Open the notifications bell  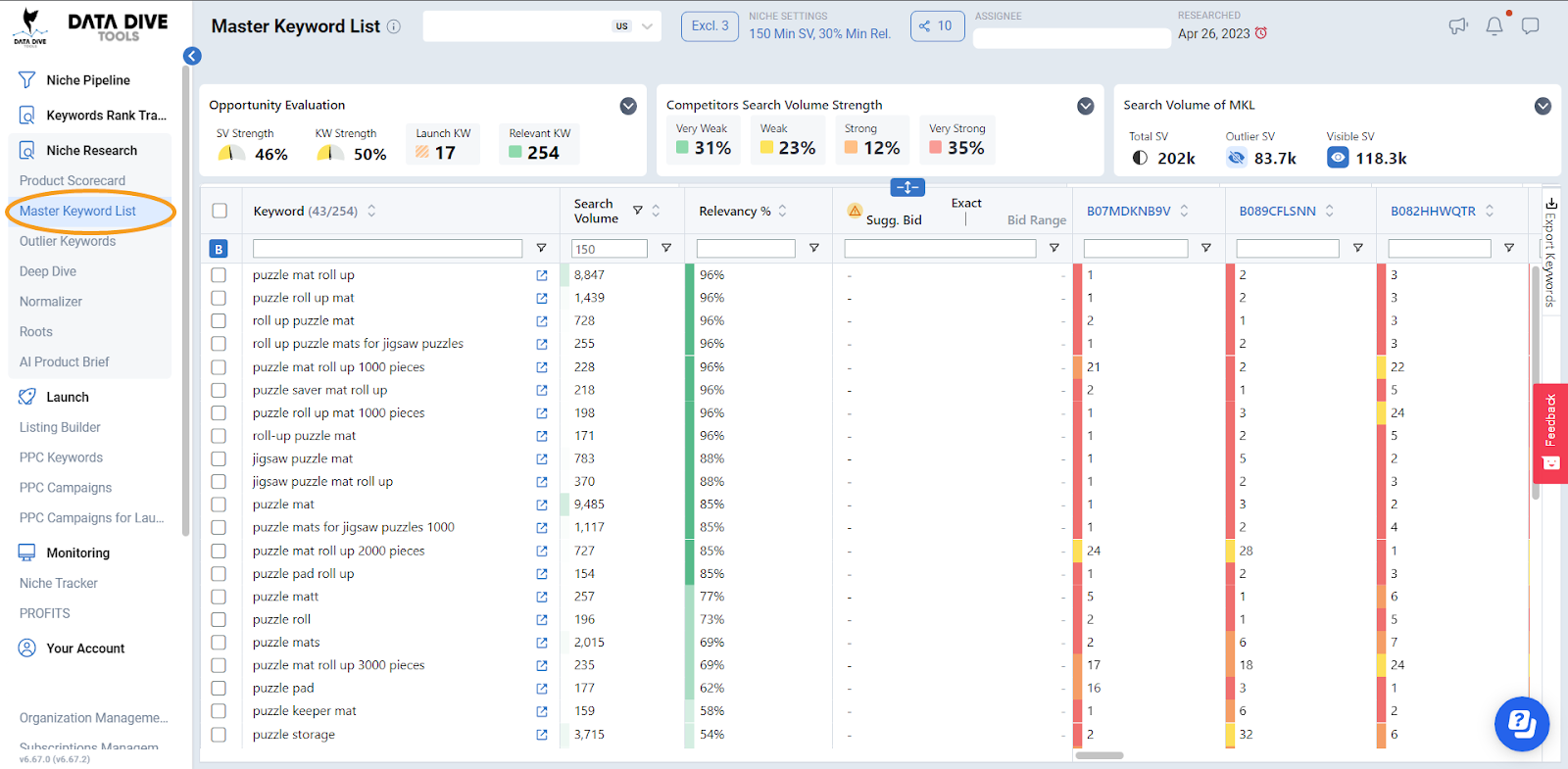point(1494,26)
